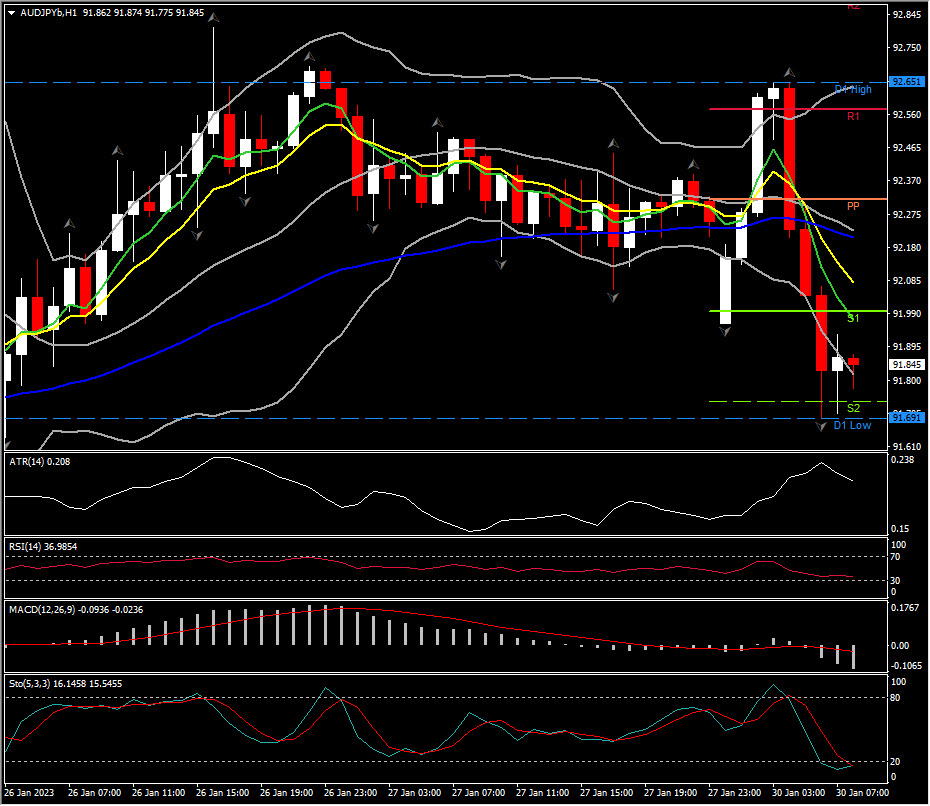Image resolution: width=930 pixels, height=806 pixels.
Task: Click the 92.651 D1 High price tag
Action: pos(907,82)
